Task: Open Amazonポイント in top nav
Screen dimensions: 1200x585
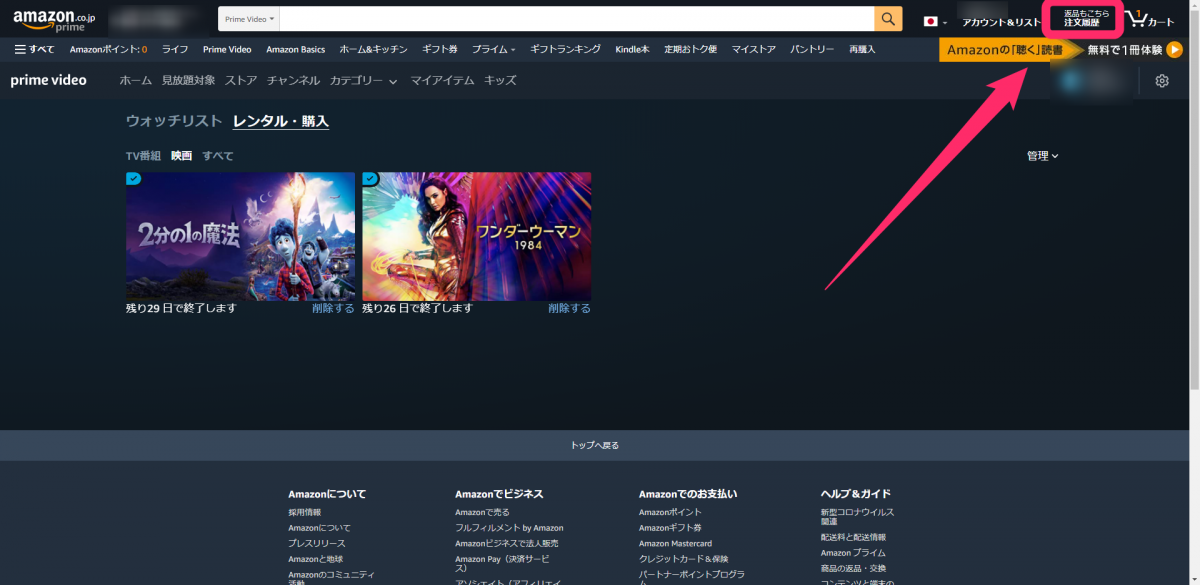Action: (x=108, y=49)
